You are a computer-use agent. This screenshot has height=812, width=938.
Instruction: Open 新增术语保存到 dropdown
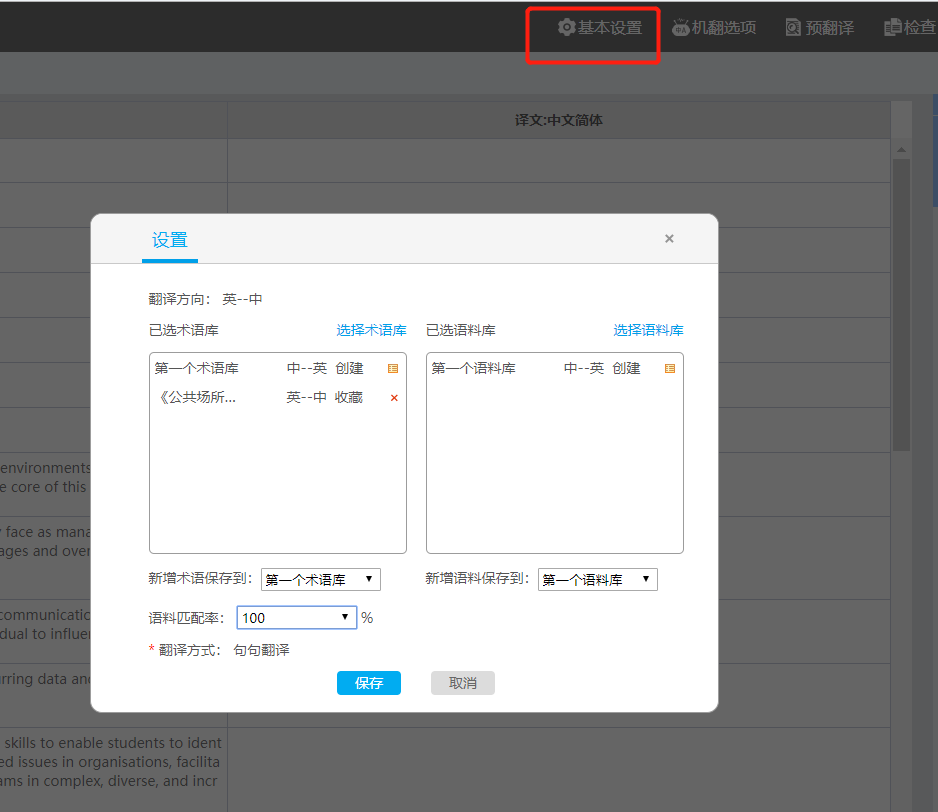coord(321,579)
